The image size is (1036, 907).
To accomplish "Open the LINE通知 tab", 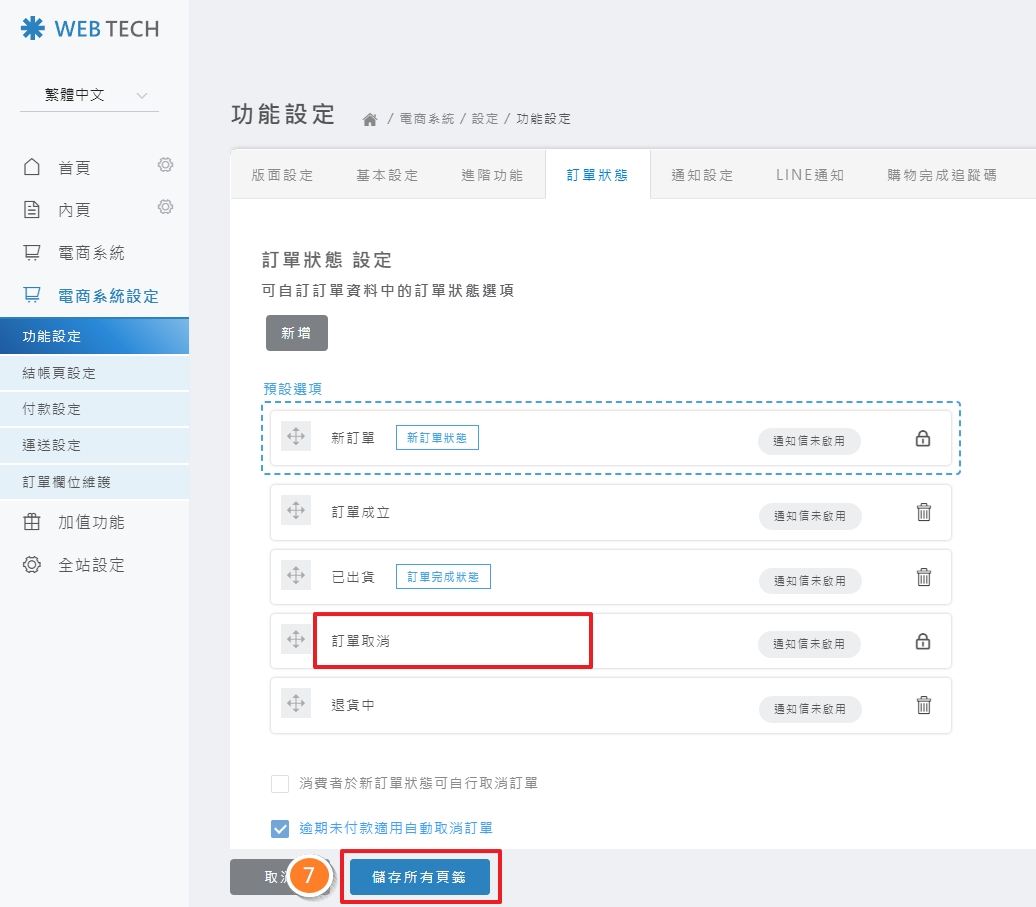I will 810,175.
